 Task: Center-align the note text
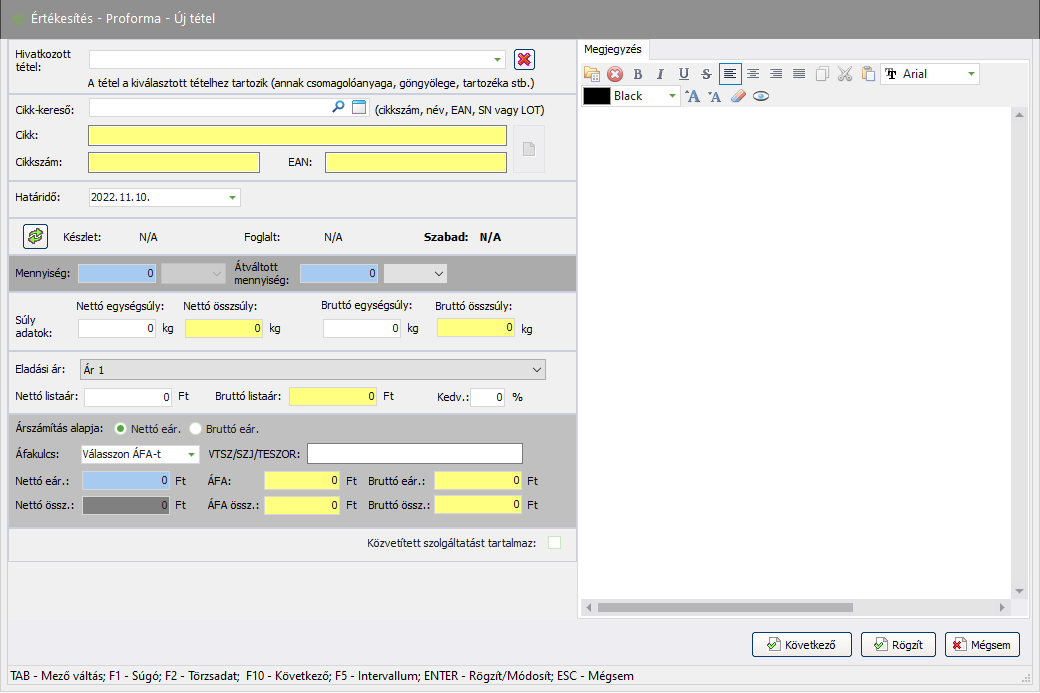coord(753,74)
